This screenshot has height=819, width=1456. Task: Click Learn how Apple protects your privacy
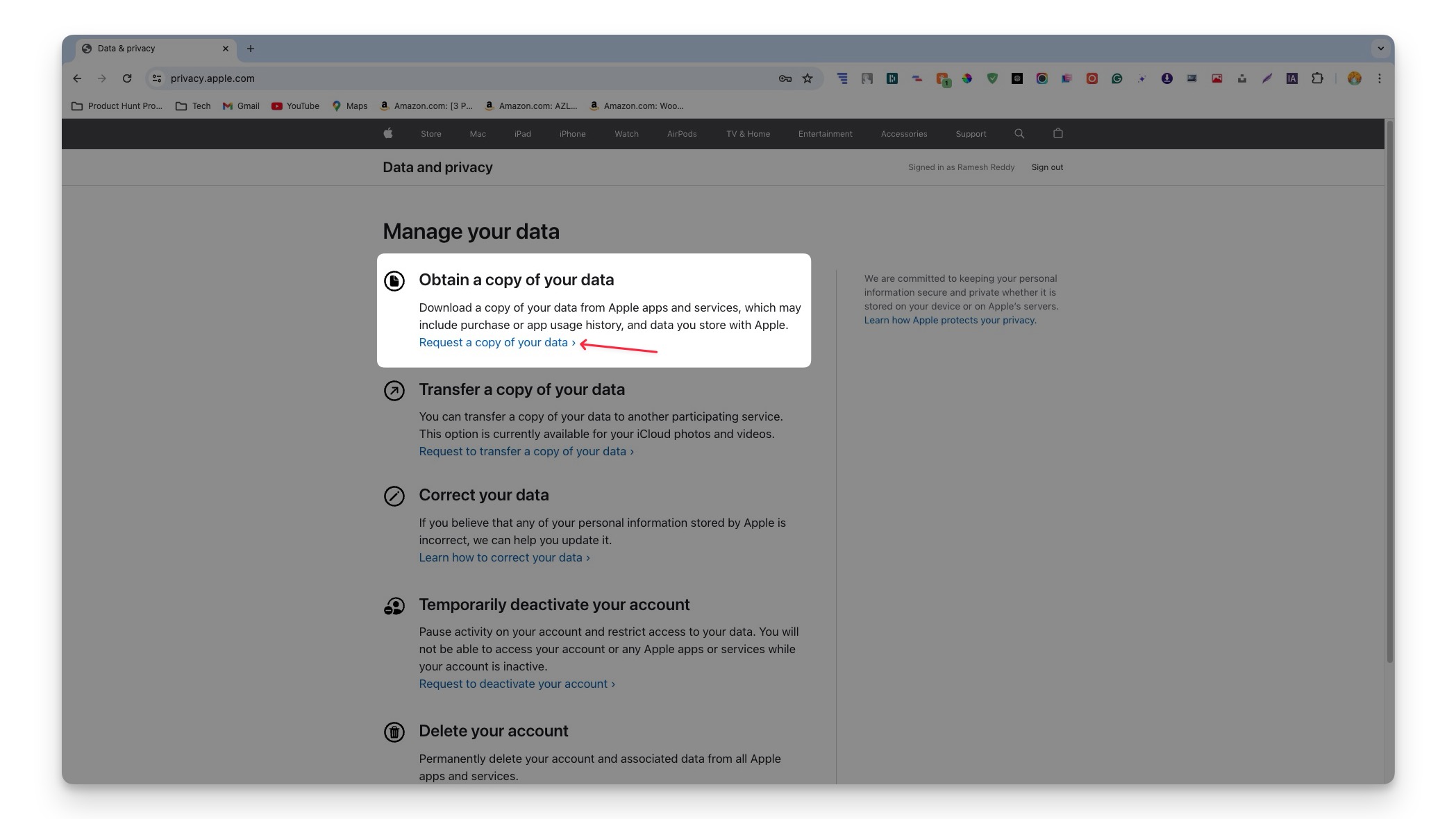(949, 320)
